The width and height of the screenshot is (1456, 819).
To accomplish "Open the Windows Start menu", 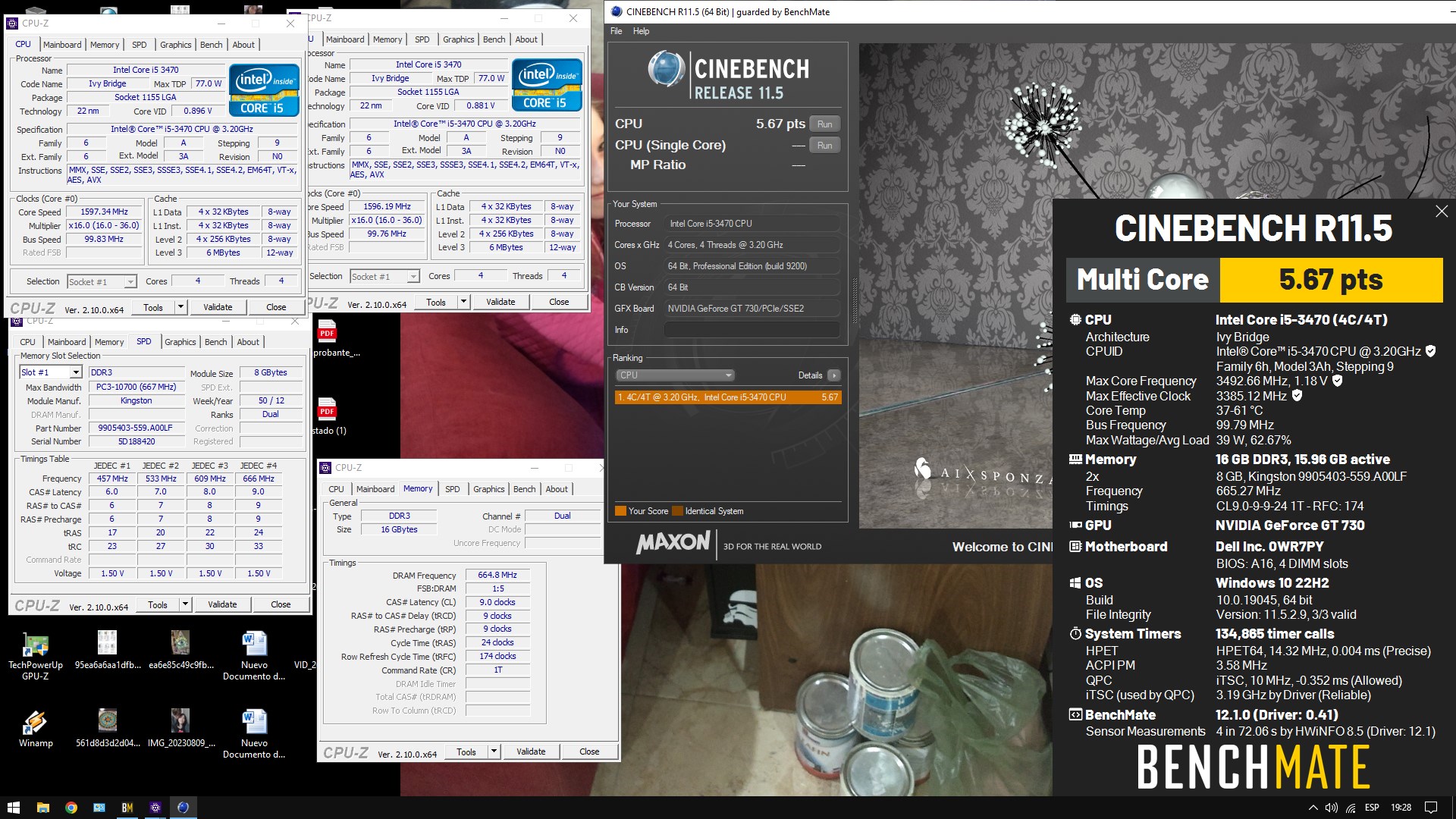I will pyautogui.click(x=14, y=808).
